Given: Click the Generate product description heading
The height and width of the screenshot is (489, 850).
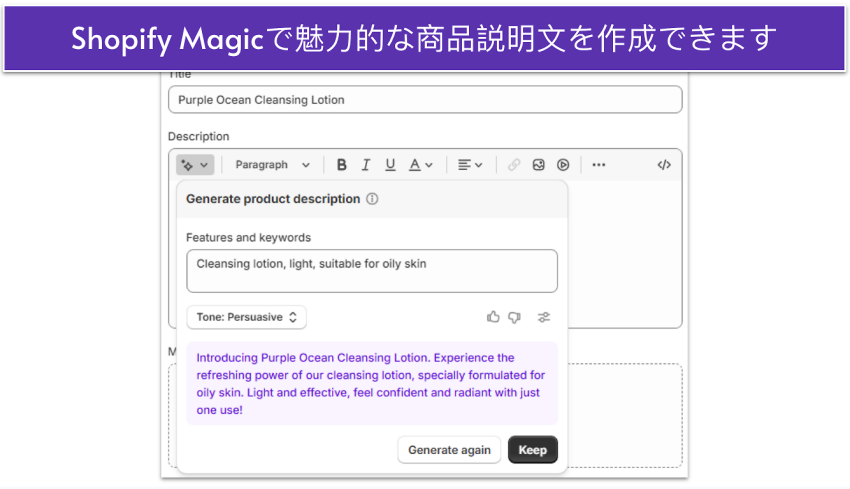Looking at the screenshot, I should [273, 199].
